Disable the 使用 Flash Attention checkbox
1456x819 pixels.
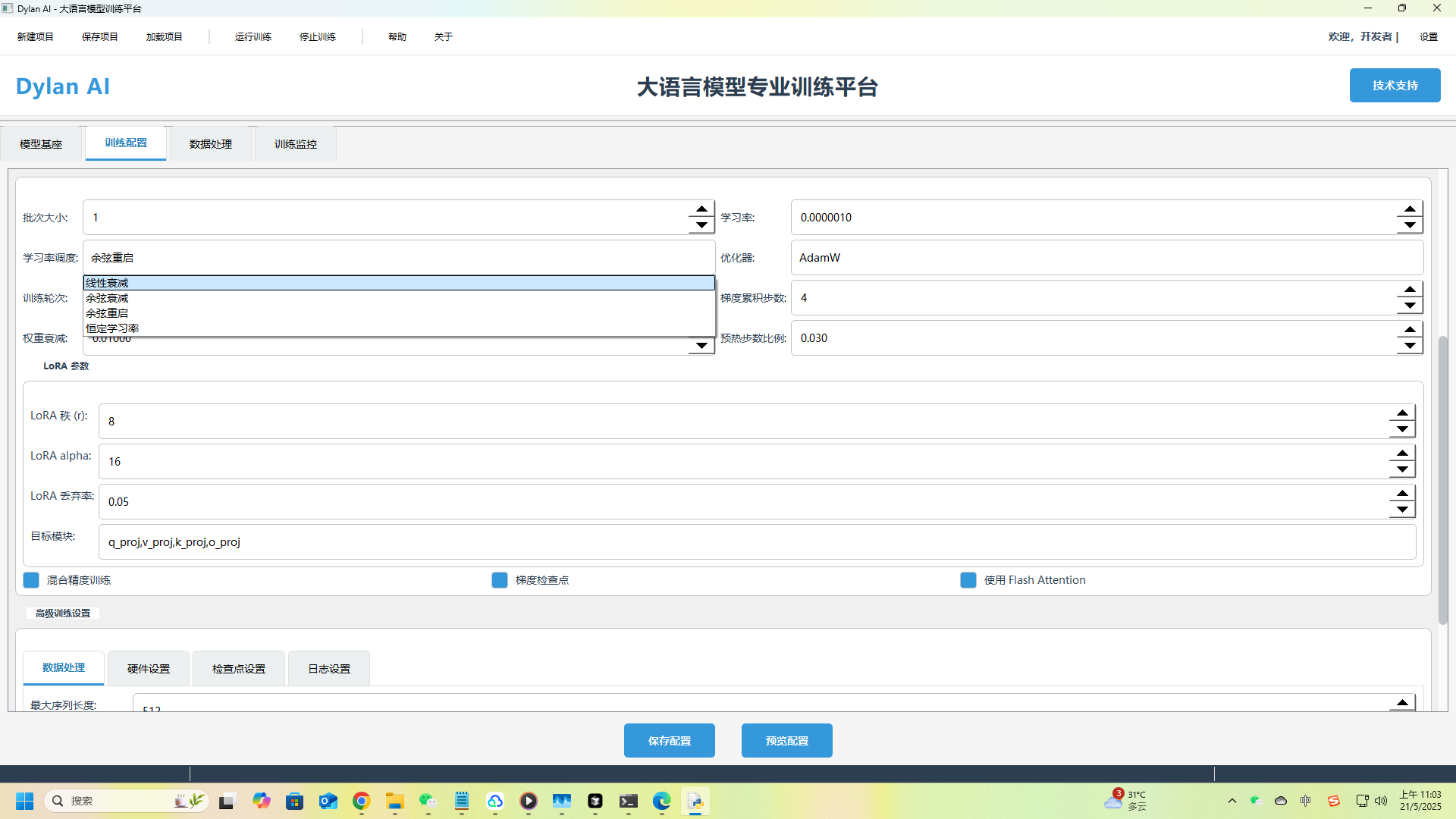point(968,580)
